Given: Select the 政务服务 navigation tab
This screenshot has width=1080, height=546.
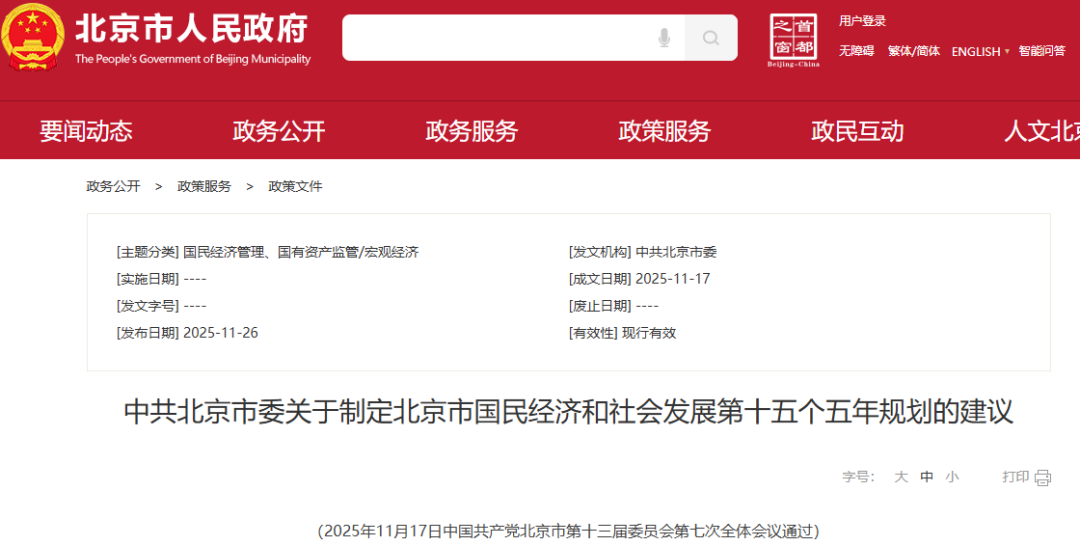Looking at the screenshot, I should pos(472,131).
